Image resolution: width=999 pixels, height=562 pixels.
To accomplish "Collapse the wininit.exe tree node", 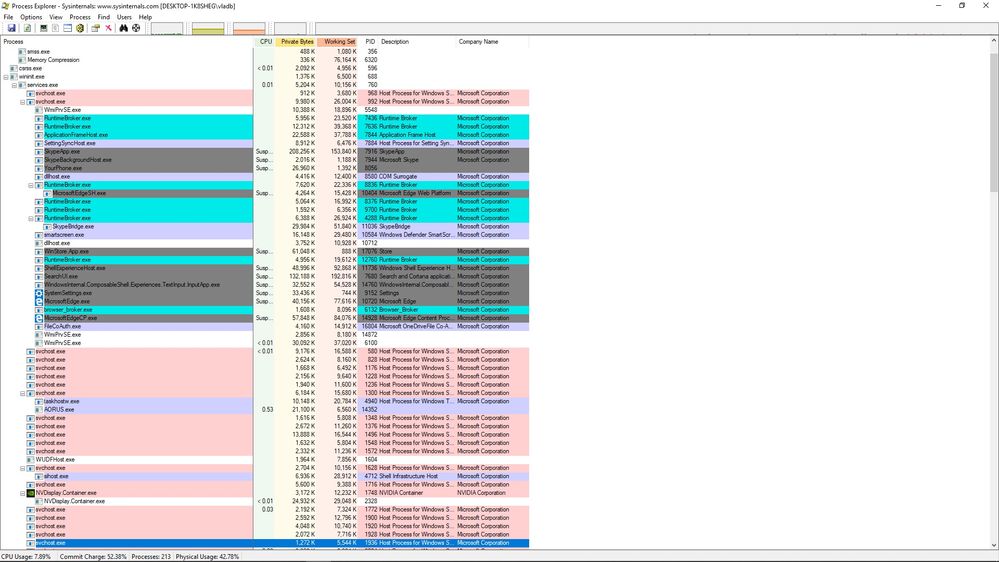I will click(7, 77).
